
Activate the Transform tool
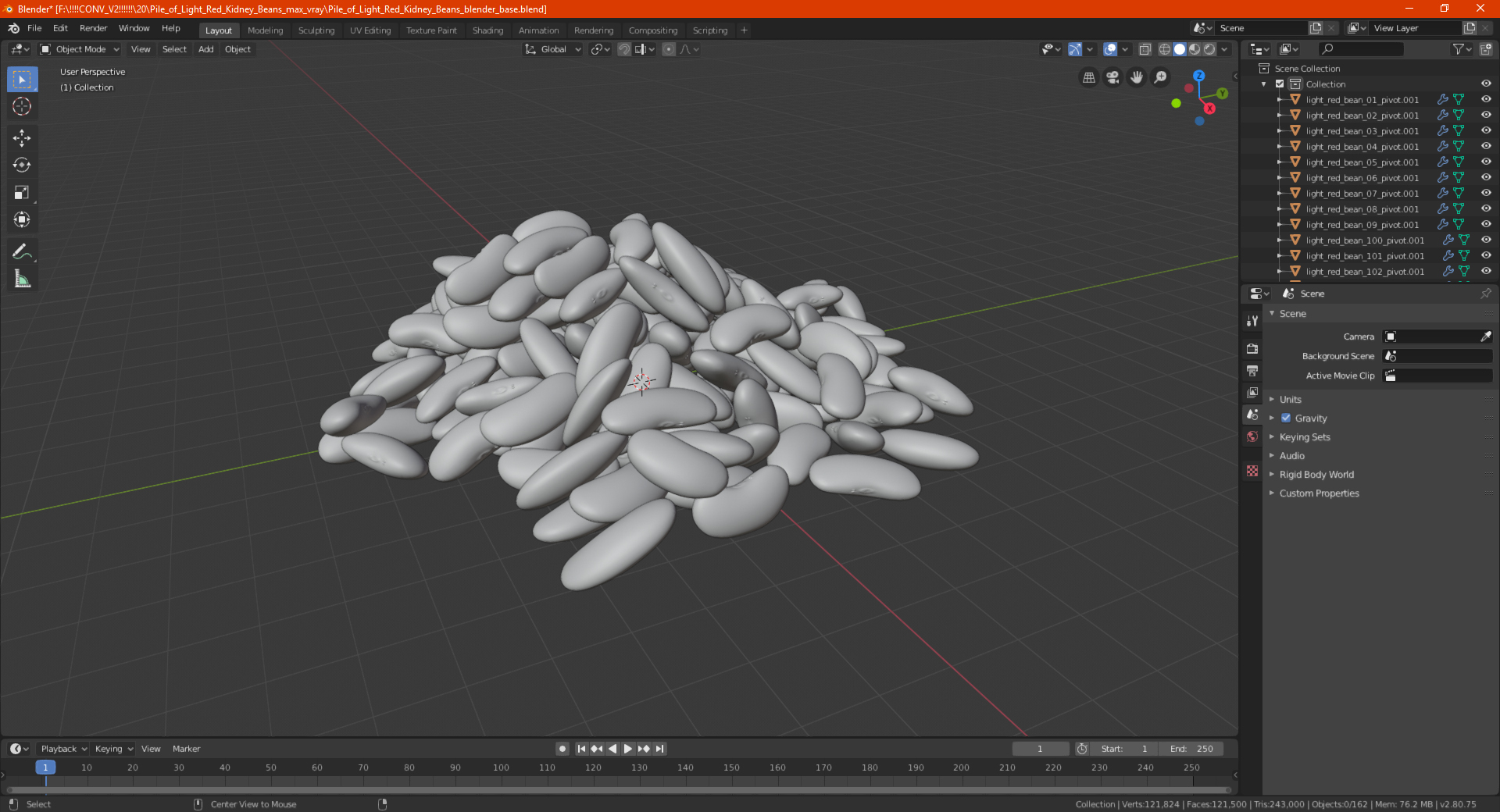(x=22, y=219)
